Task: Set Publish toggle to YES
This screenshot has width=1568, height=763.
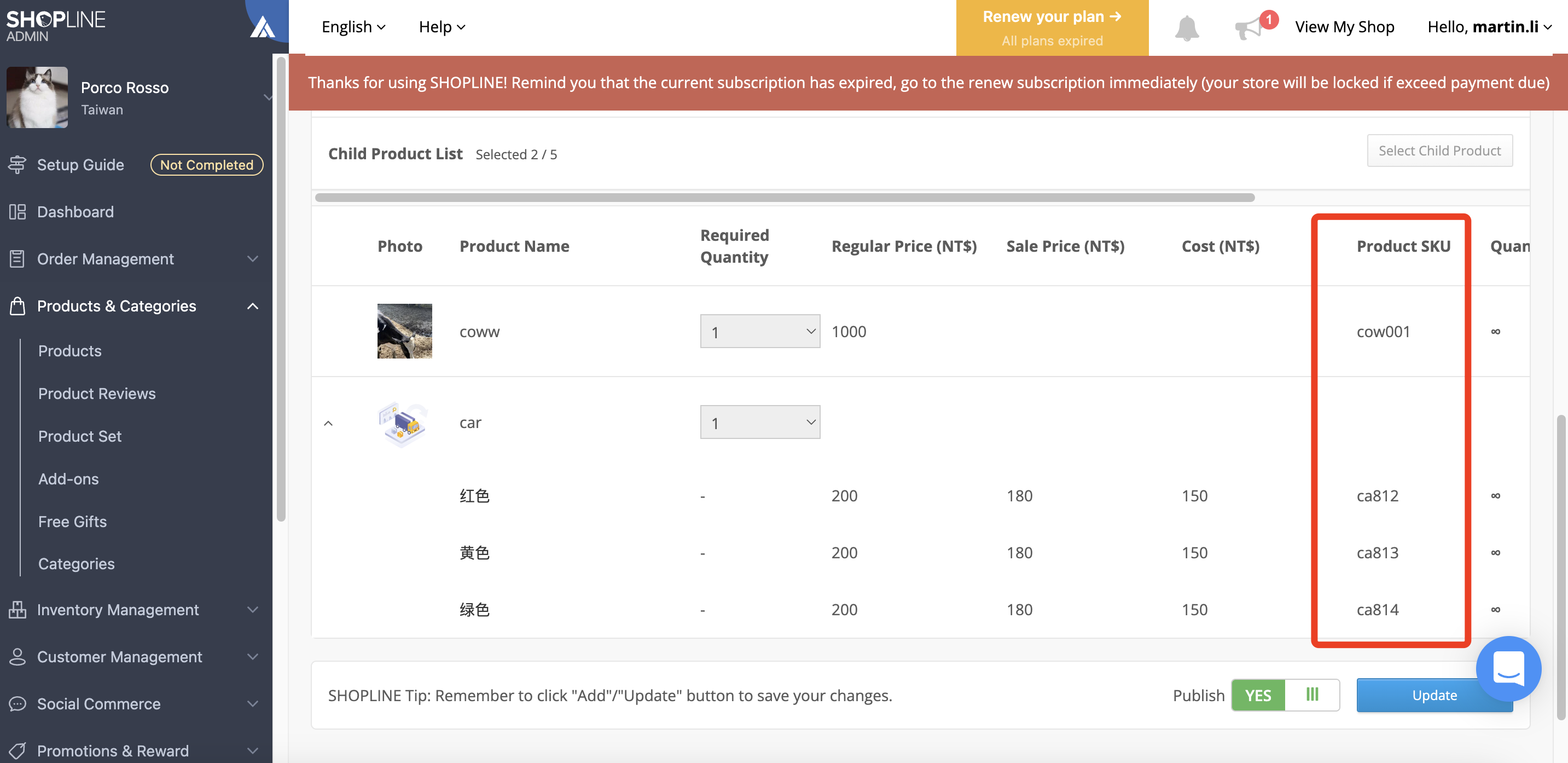Action: (1258, 696)
